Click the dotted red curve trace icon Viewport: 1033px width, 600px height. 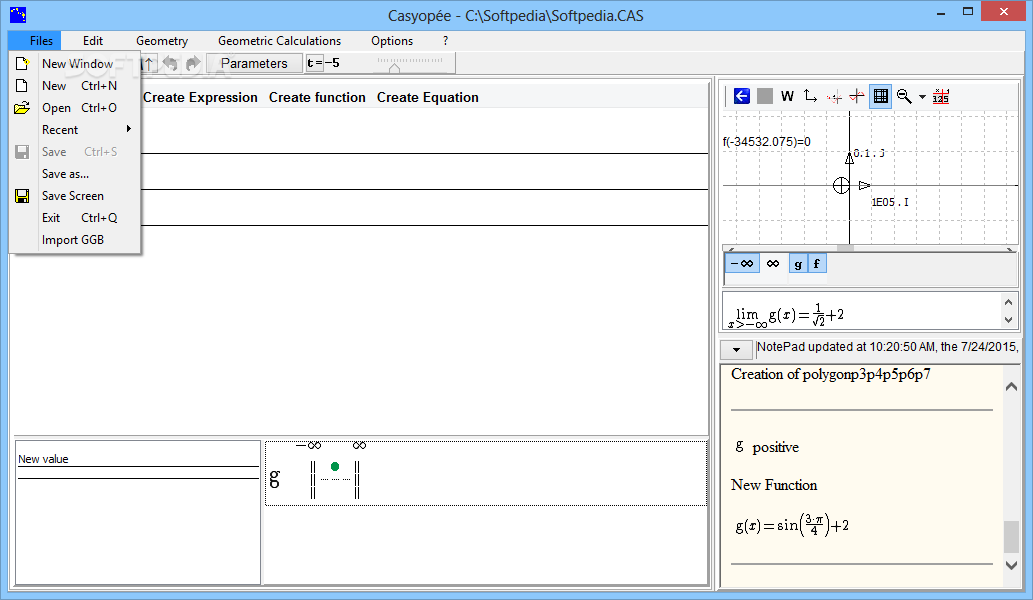pos(834,97)
